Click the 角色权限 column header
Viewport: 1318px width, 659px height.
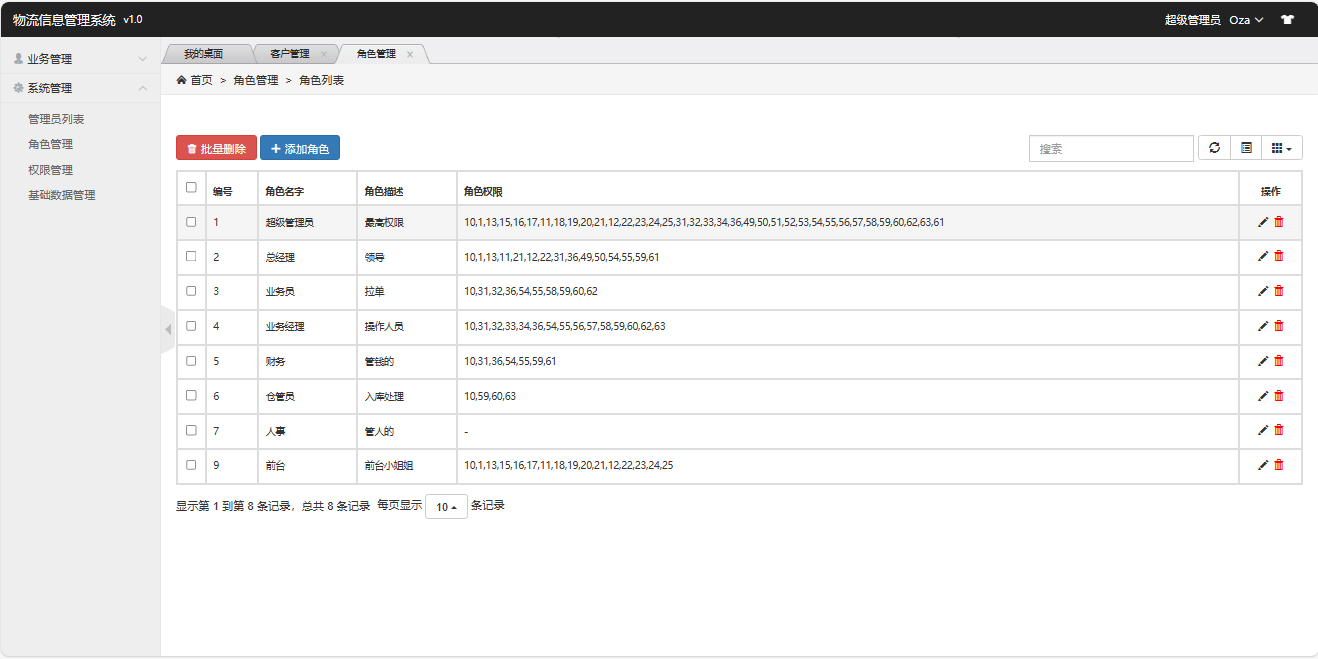pyautogui.click(x=847, y=188)
